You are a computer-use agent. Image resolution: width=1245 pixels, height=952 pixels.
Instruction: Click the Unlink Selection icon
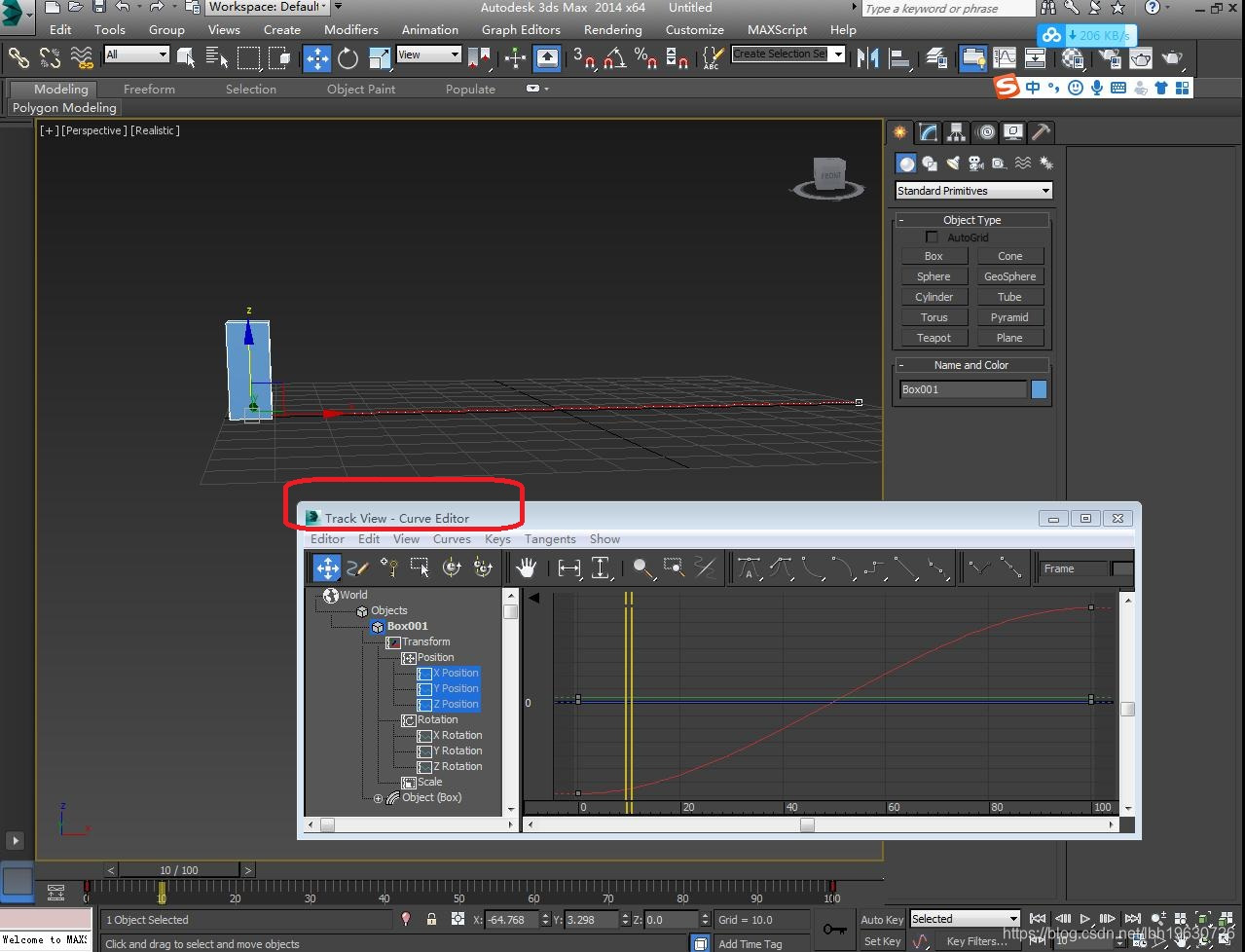[50, 58]
